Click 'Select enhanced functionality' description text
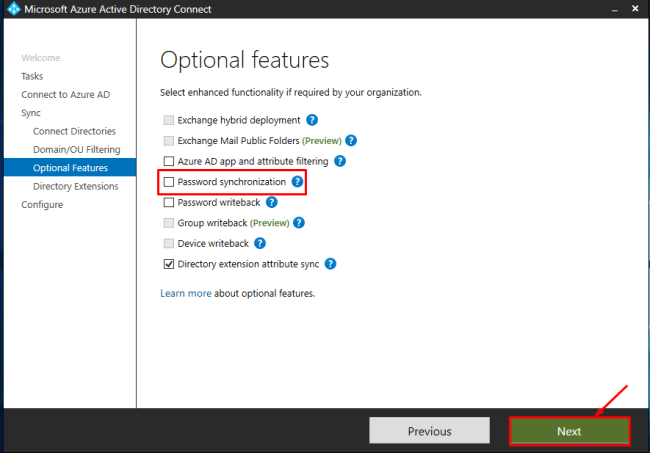The width and height of the screenshot is (650, 453). point(291,92)
